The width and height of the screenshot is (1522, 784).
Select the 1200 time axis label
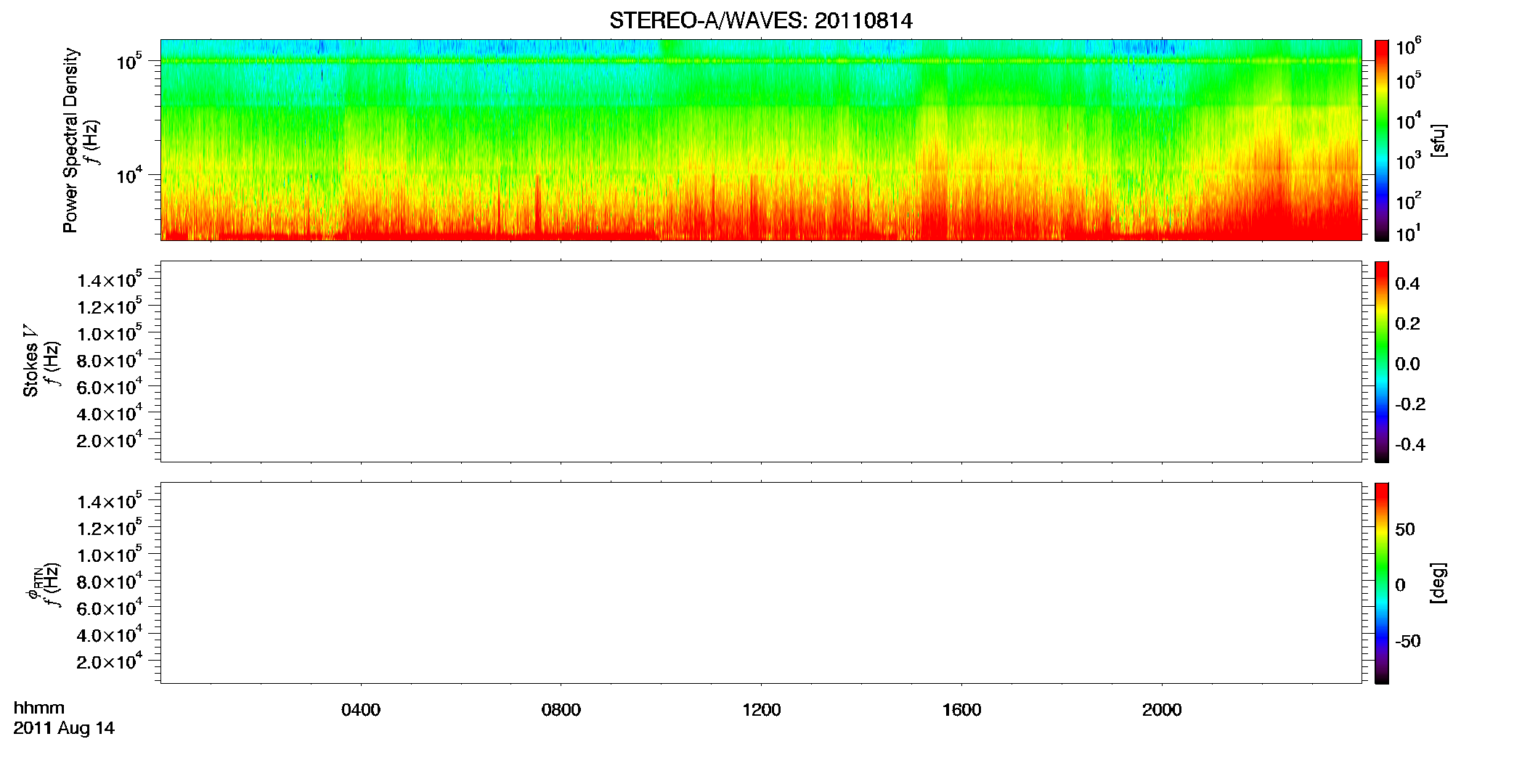coord(762,710)
